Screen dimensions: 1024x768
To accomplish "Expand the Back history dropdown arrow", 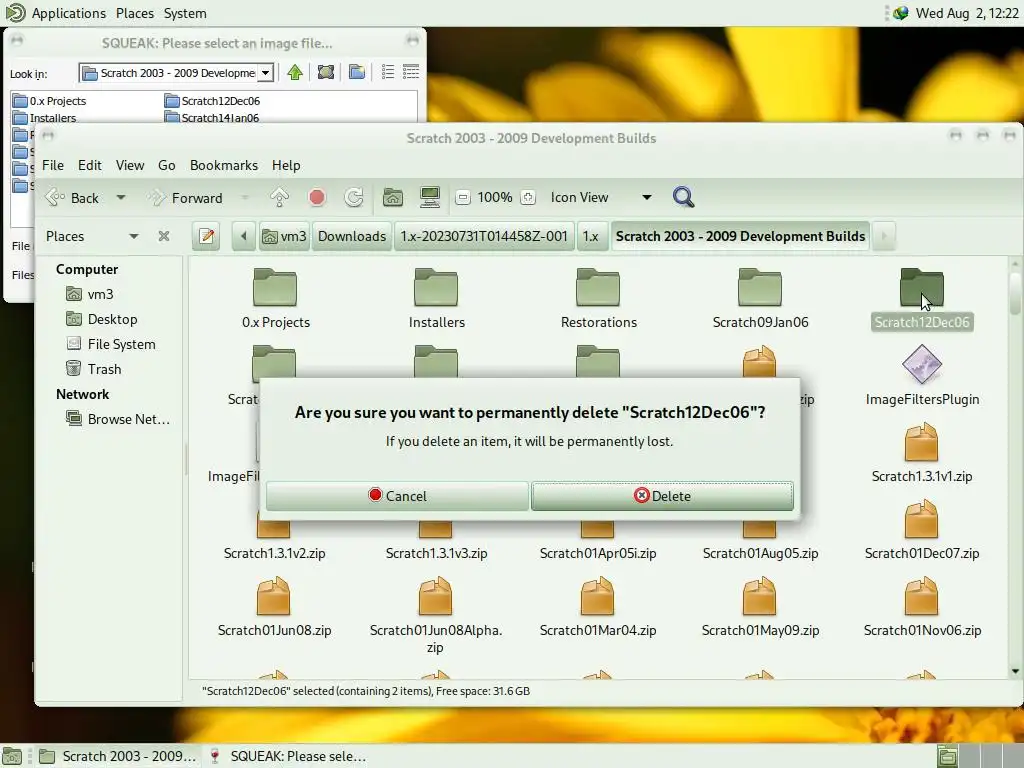I will click(x=121, y=197).
